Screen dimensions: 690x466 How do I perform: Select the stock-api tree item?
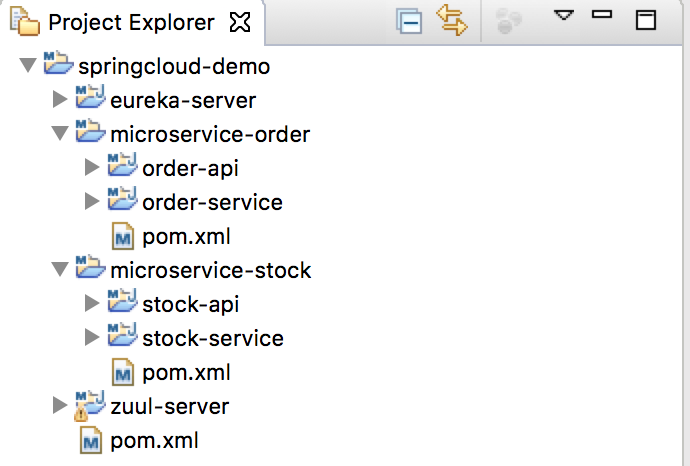pos(190,304)
